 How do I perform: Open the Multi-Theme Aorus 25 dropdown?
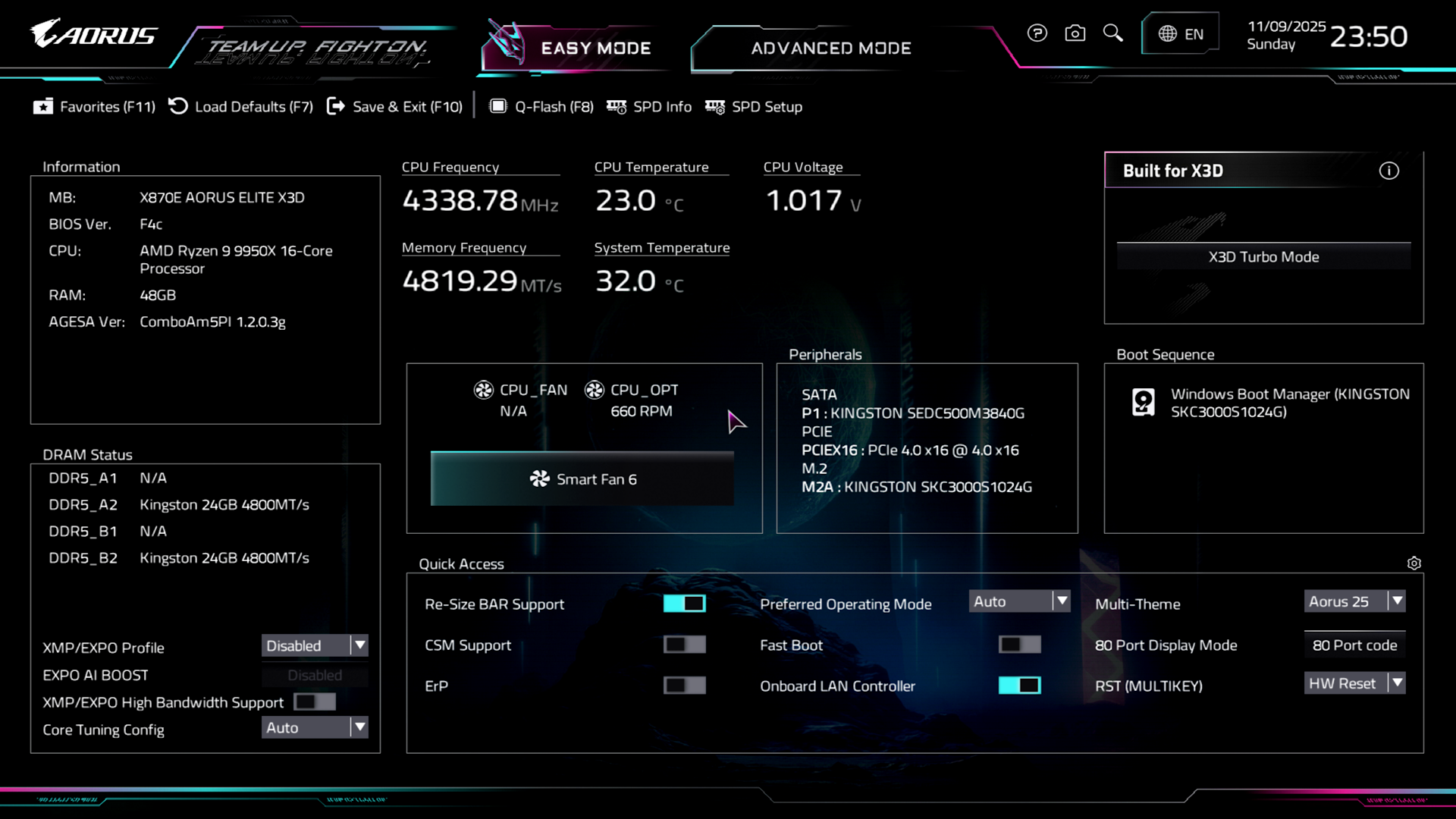pos(1354,601)
